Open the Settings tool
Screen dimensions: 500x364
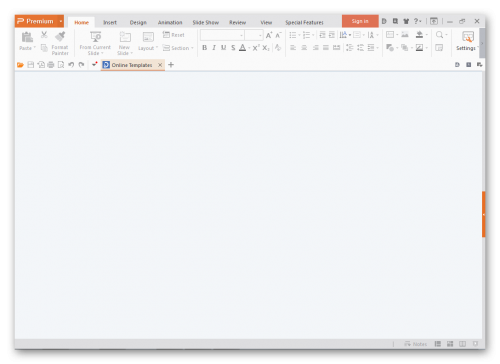pos(467,41)
